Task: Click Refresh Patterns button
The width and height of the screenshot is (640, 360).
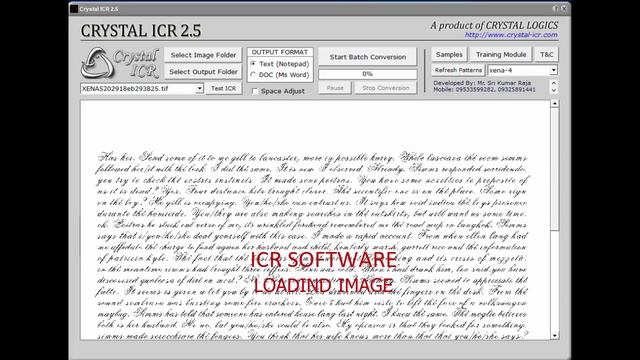Action: (458, 70)
